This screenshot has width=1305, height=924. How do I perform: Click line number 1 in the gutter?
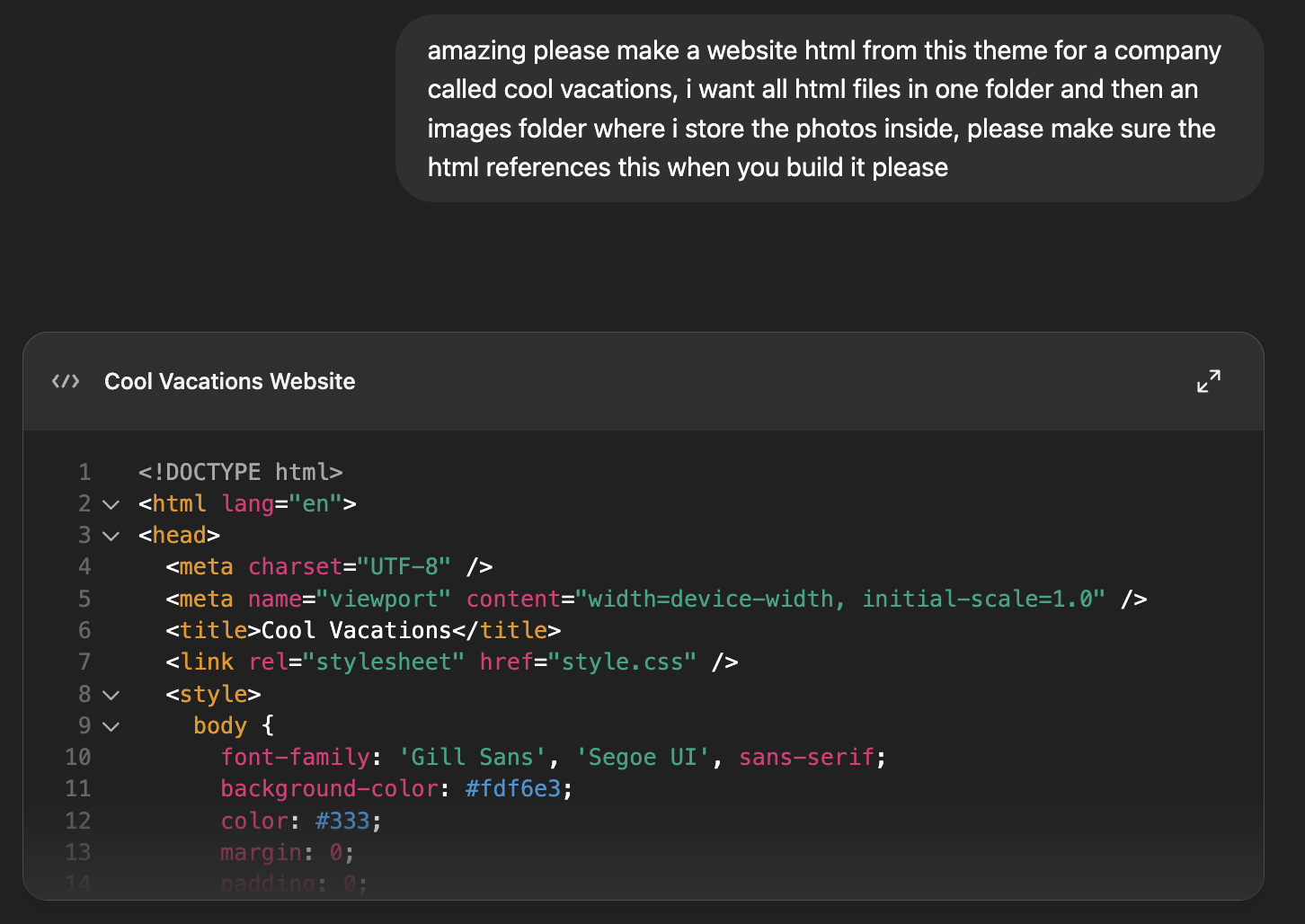(84, 472)
